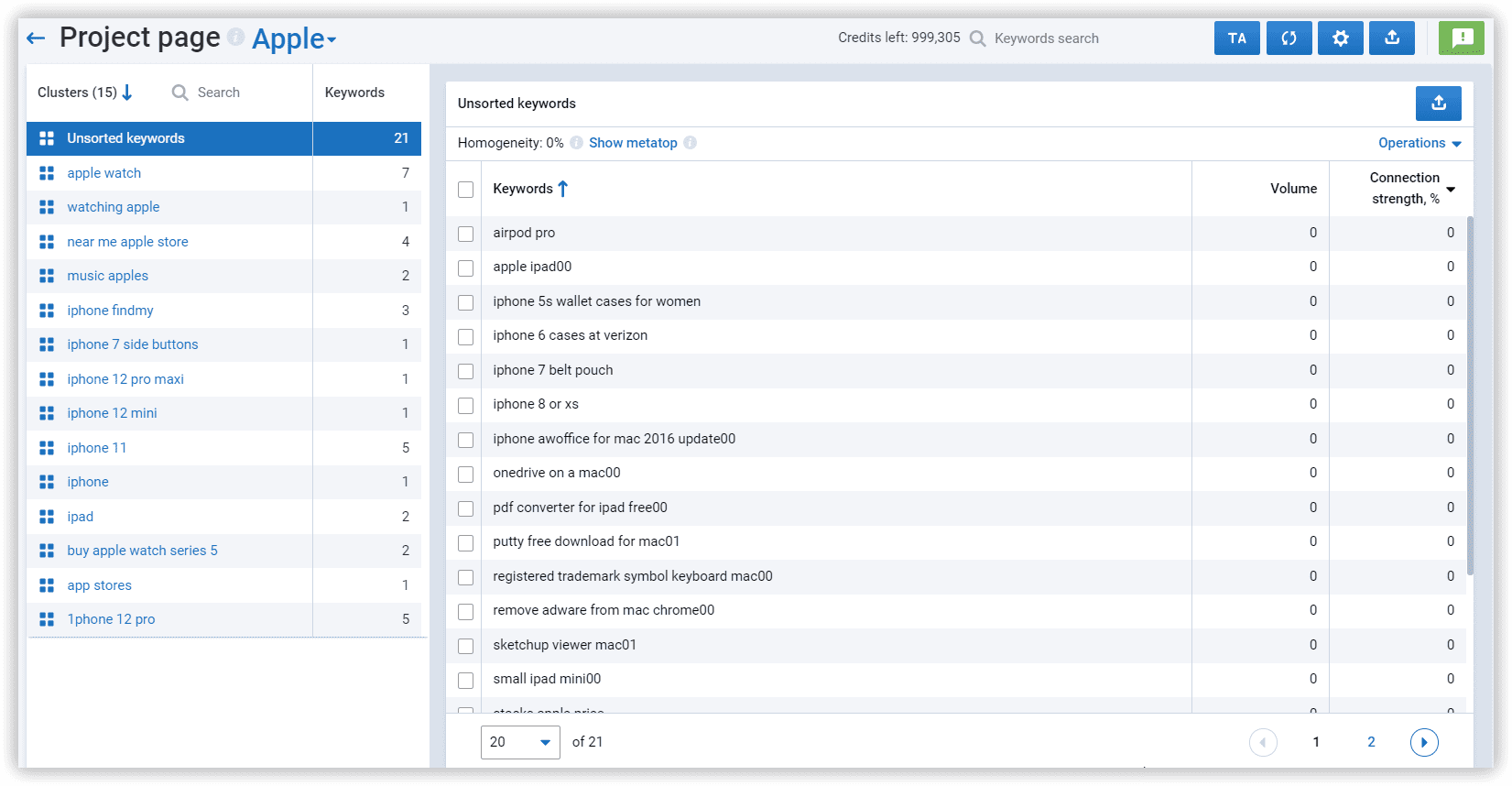Sort by the Volume column header
Viewport: 1512px width, 786px height.
pyautogui.click(x=1293, y=189)
